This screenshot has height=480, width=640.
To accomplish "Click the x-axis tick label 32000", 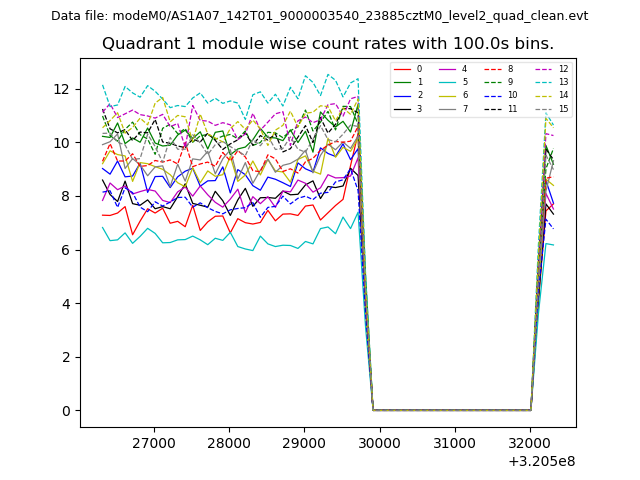I will pos(530,442).
